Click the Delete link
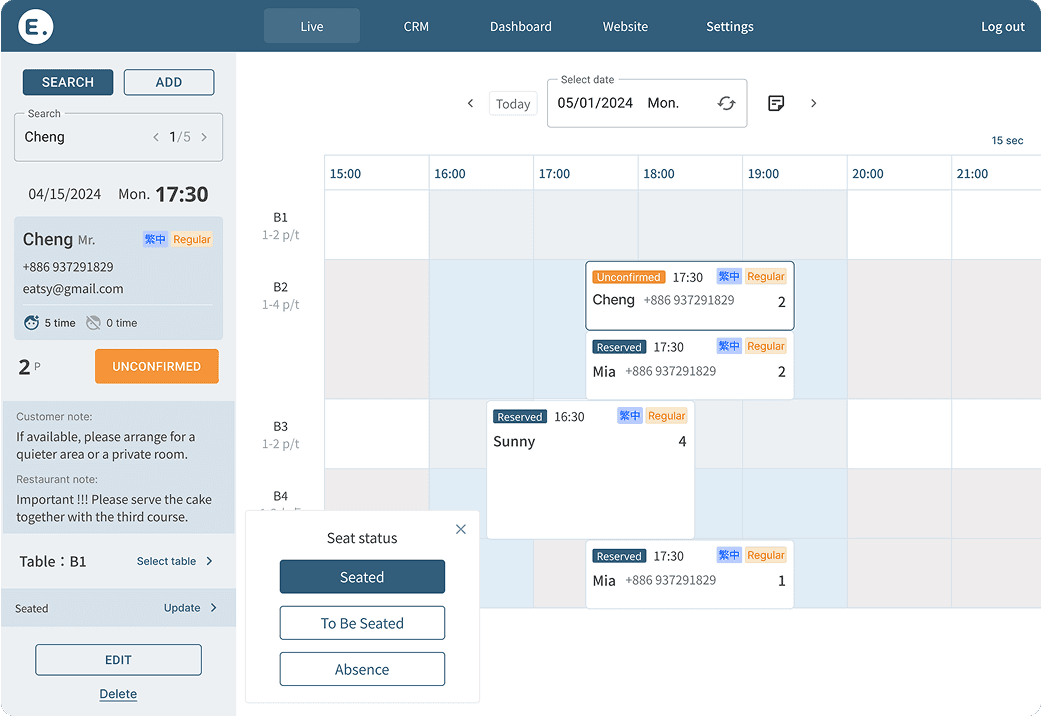 coord(118,693)
